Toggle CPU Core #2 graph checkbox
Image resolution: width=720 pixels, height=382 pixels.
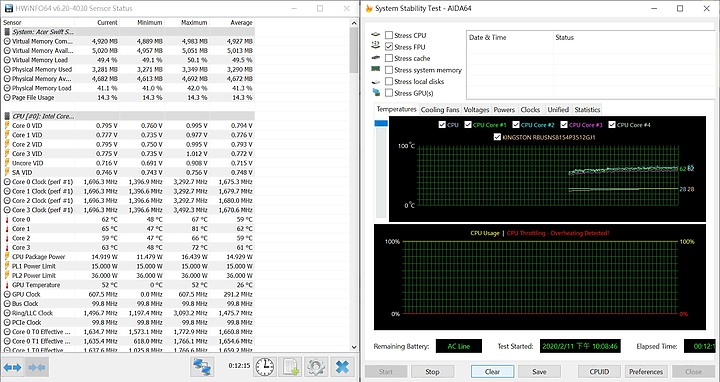click(516, 124)
